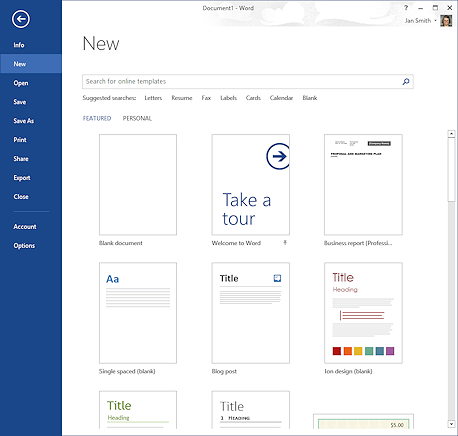Select the Blank document template
458x436 pixels.
click(x=138, y=185)
